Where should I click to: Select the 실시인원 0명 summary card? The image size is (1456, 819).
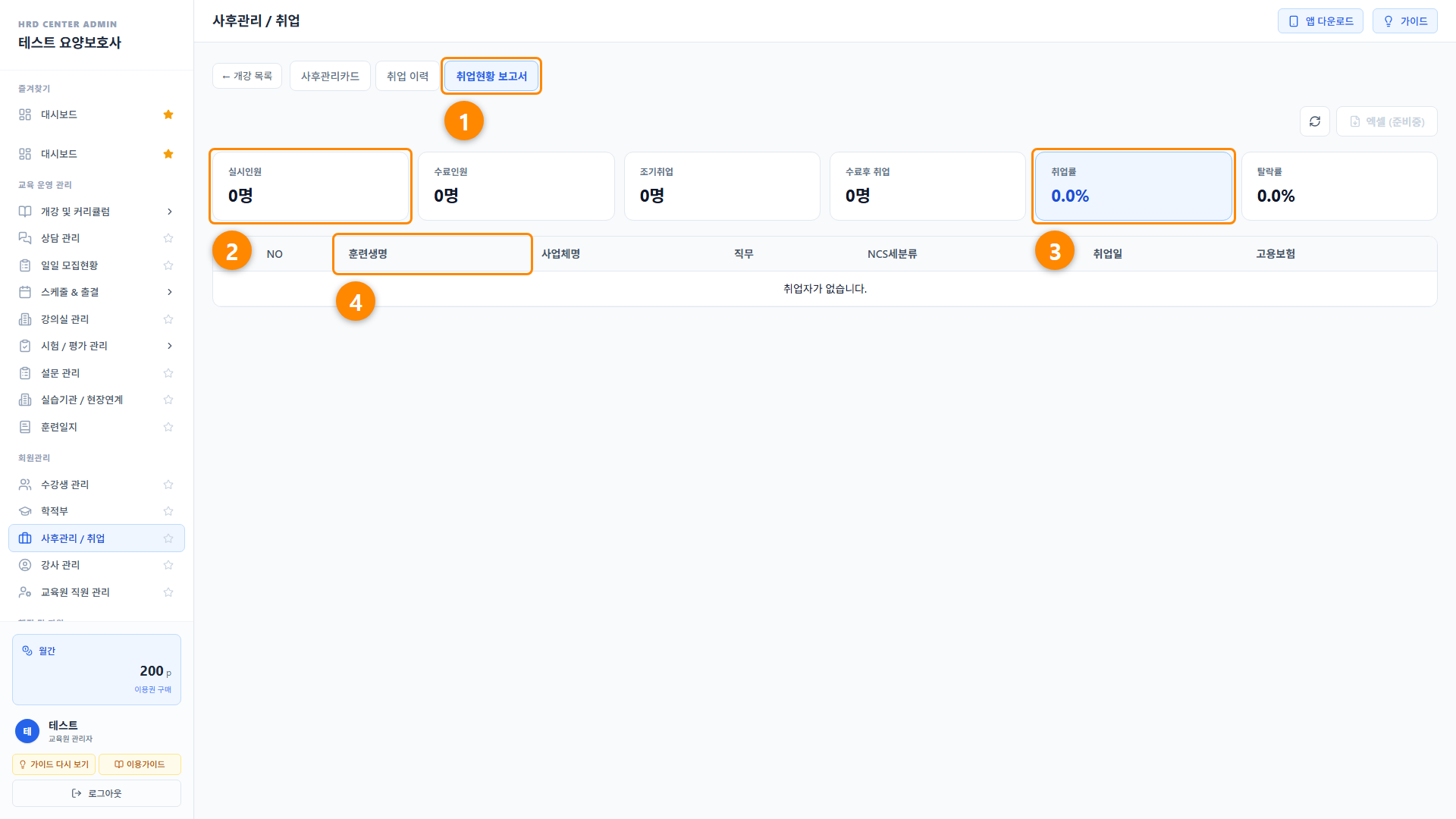coord(311,187)
